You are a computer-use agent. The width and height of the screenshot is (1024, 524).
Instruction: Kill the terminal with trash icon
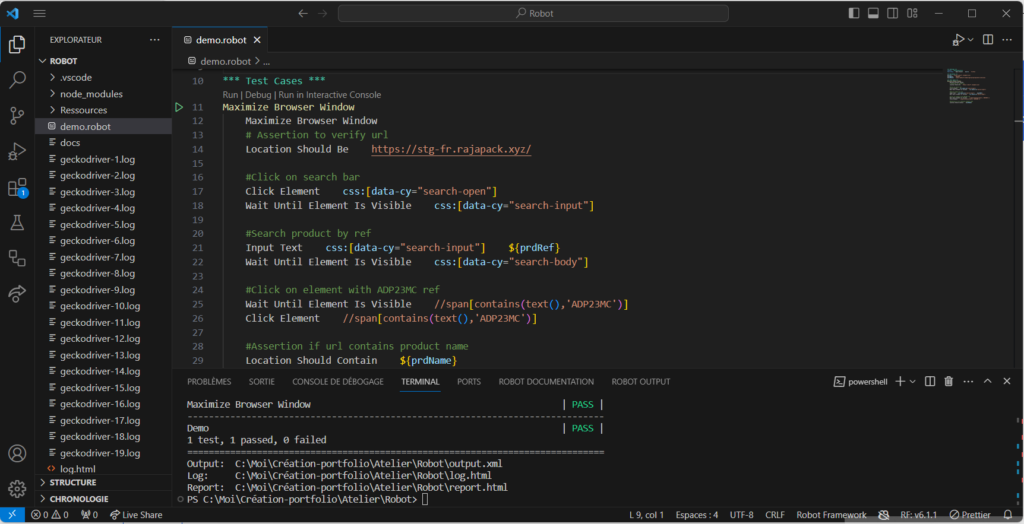pos(949,382)
